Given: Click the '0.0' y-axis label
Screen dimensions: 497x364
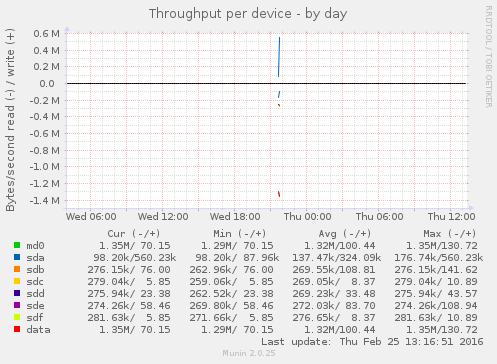Looking at the screenshot, I should [47, 84].
